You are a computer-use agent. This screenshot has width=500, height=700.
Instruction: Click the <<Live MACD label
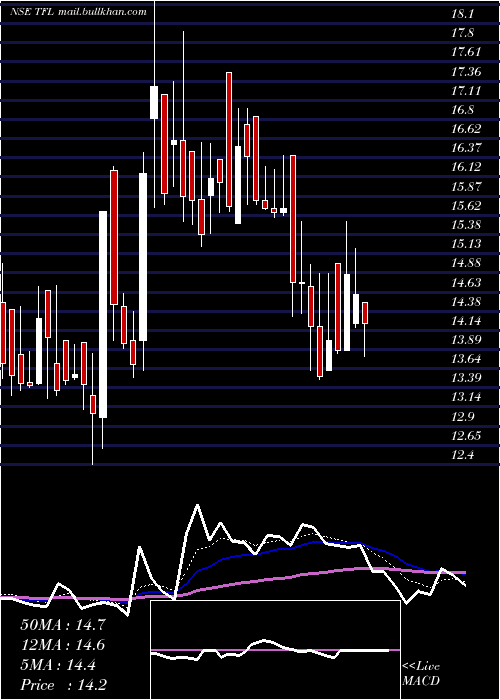tap(421, 674)
